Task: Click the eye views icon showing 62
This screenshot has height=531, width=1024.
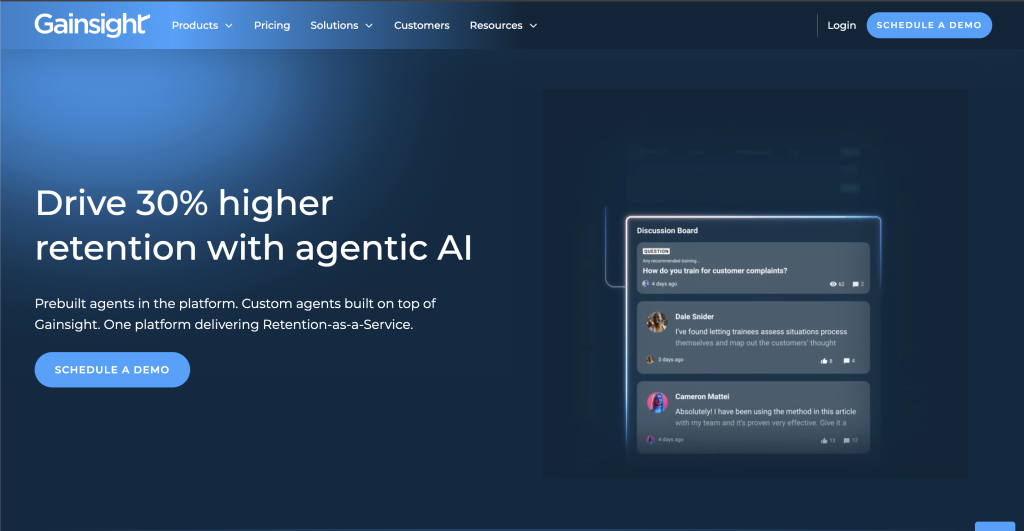Action: [833, 284]
